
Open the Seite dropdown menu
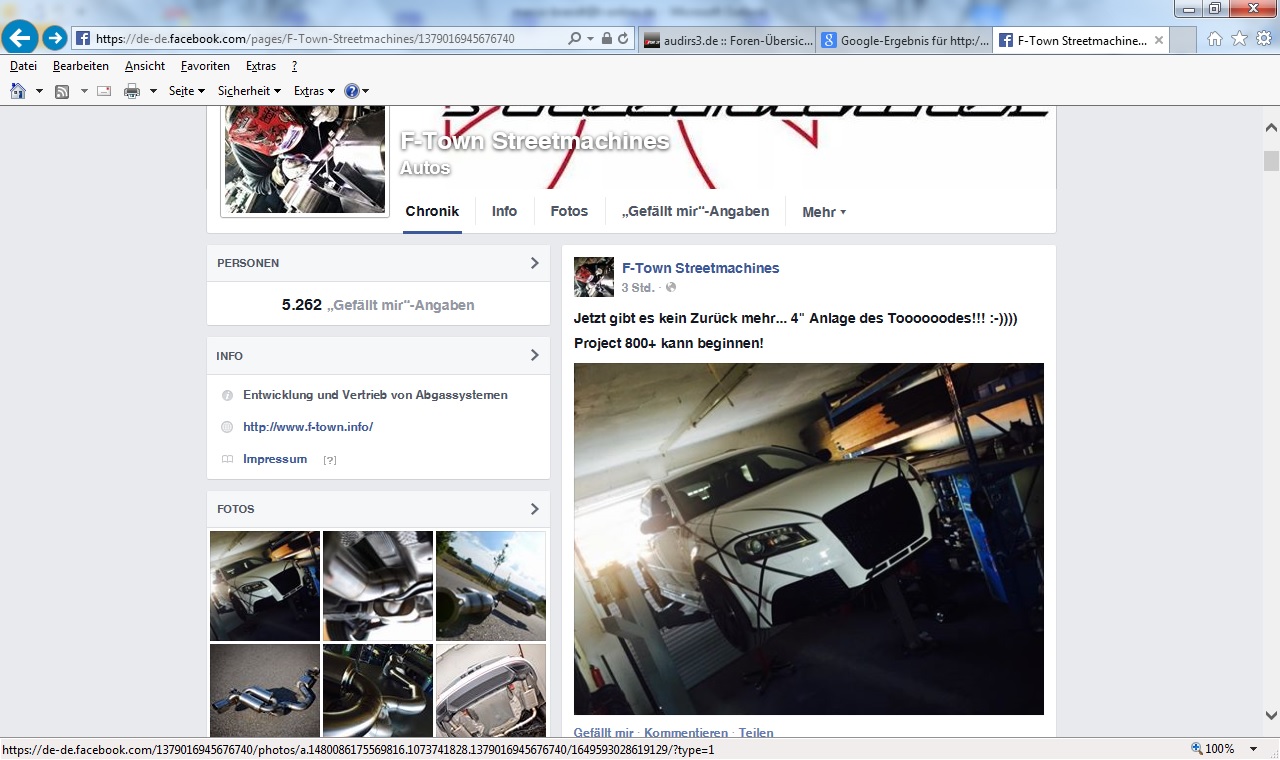coord(186,91)
